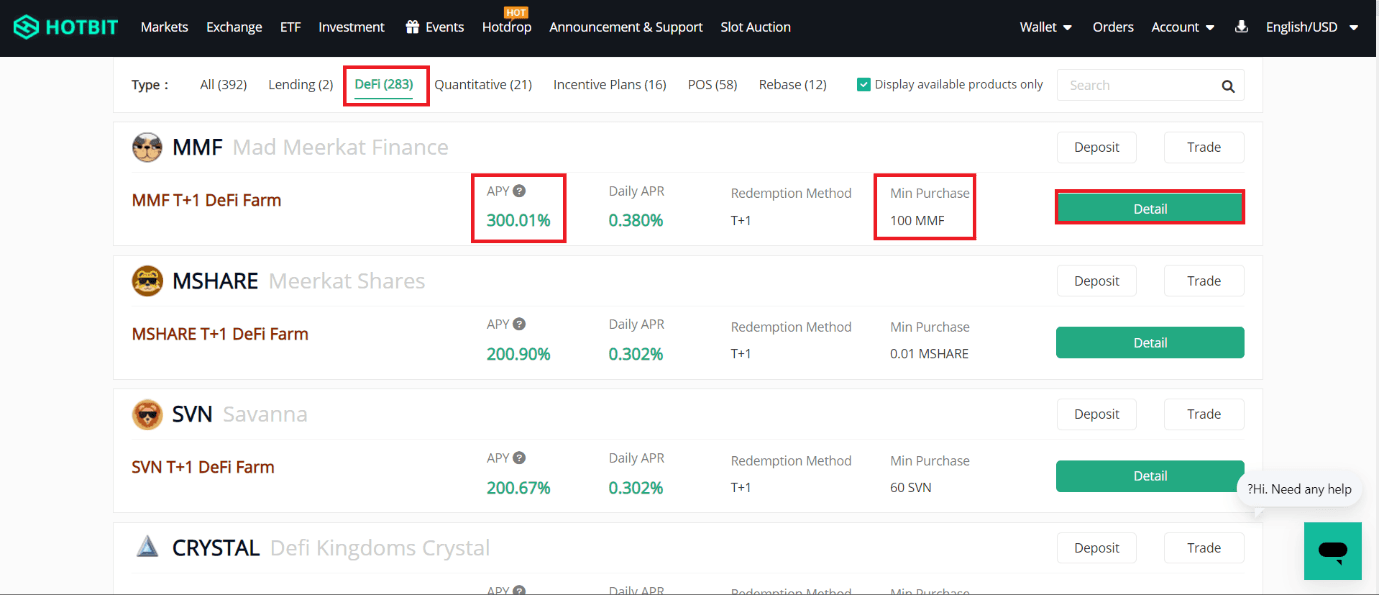Open the Exchange menu

pyautogui.click(x=234, y=27)
